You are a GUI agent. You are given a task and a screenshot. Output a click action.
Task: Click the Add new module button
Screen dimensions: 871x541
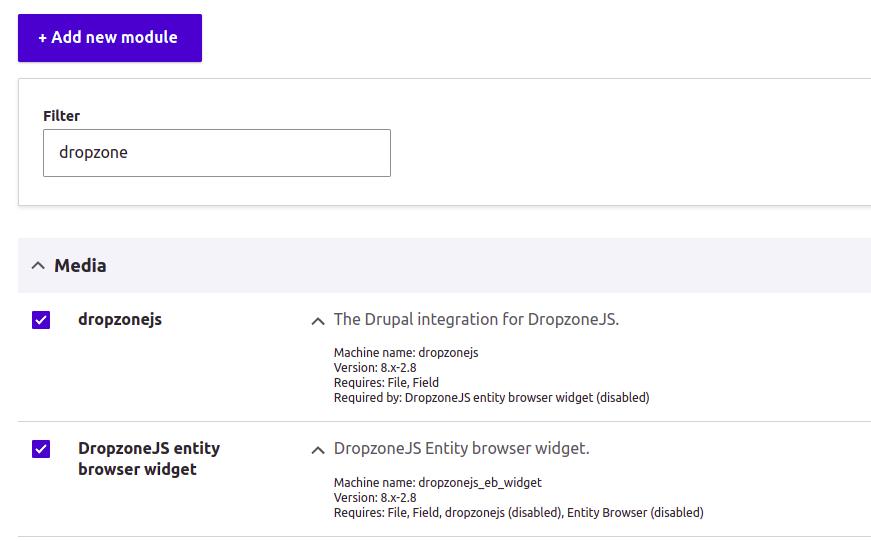(109, 38)
